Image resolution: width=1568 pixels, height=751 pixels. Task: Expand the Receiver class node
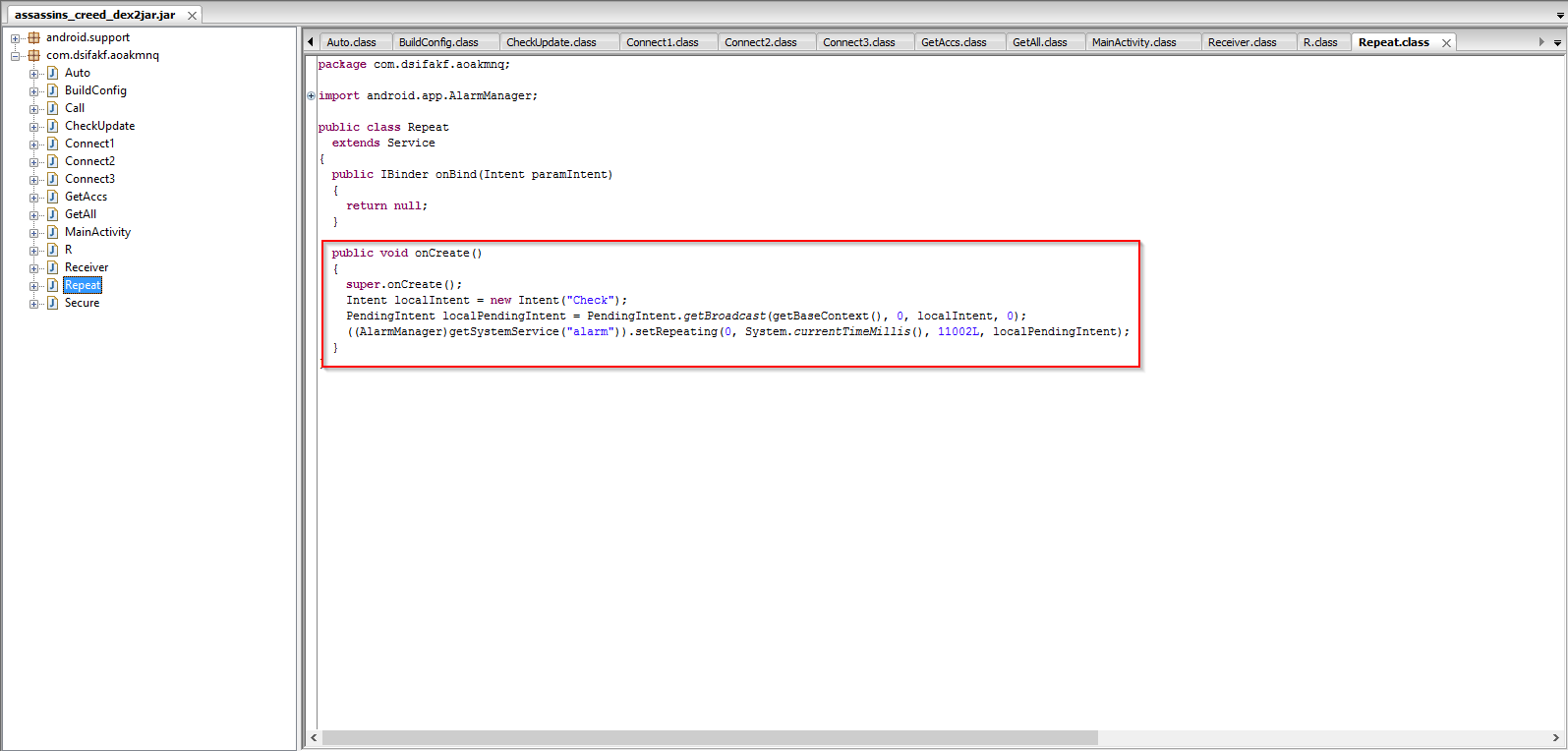click(34, 268)
